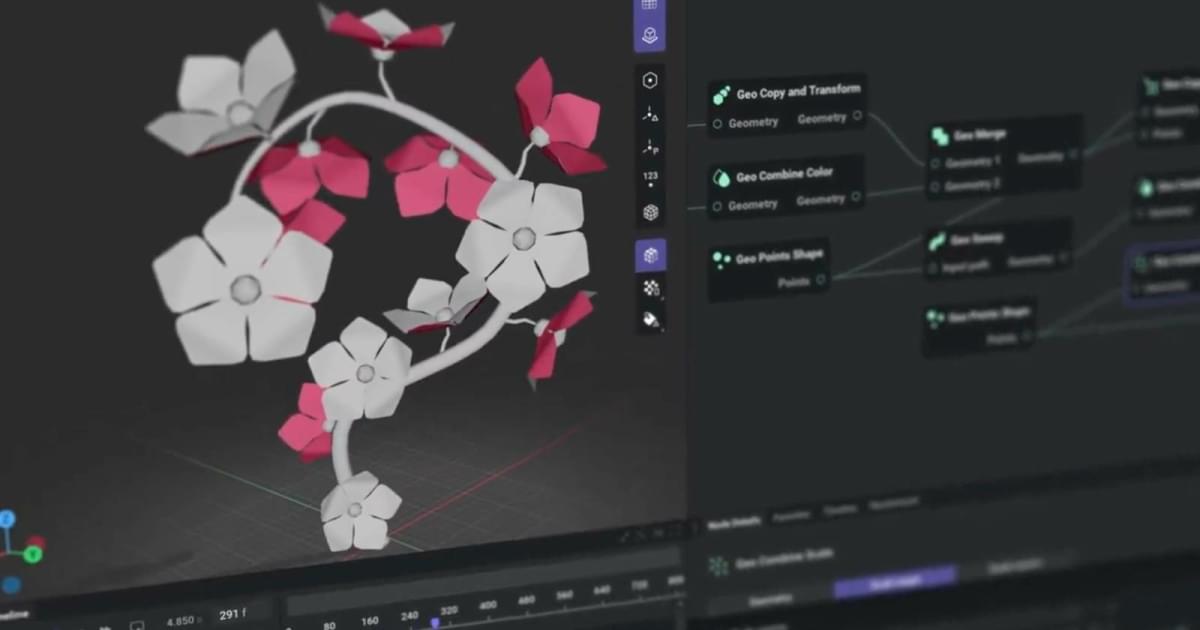Click Points output port of Geo Points Shape

coord(821,281)
